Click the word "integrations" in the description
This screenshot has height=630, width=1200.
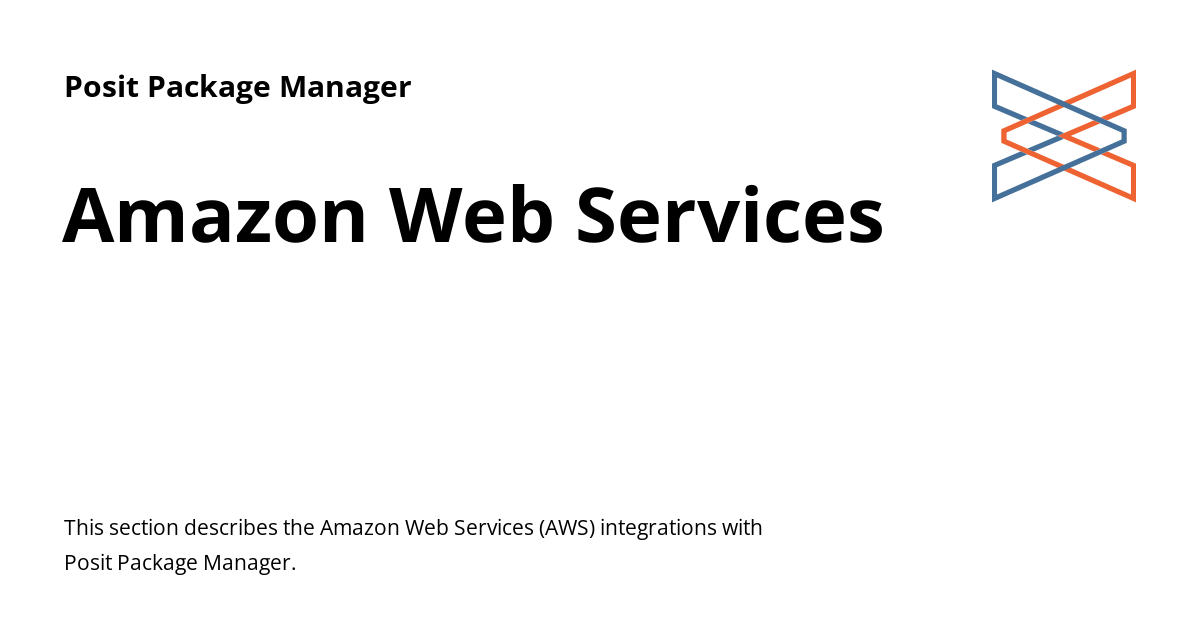click(659, 527)
